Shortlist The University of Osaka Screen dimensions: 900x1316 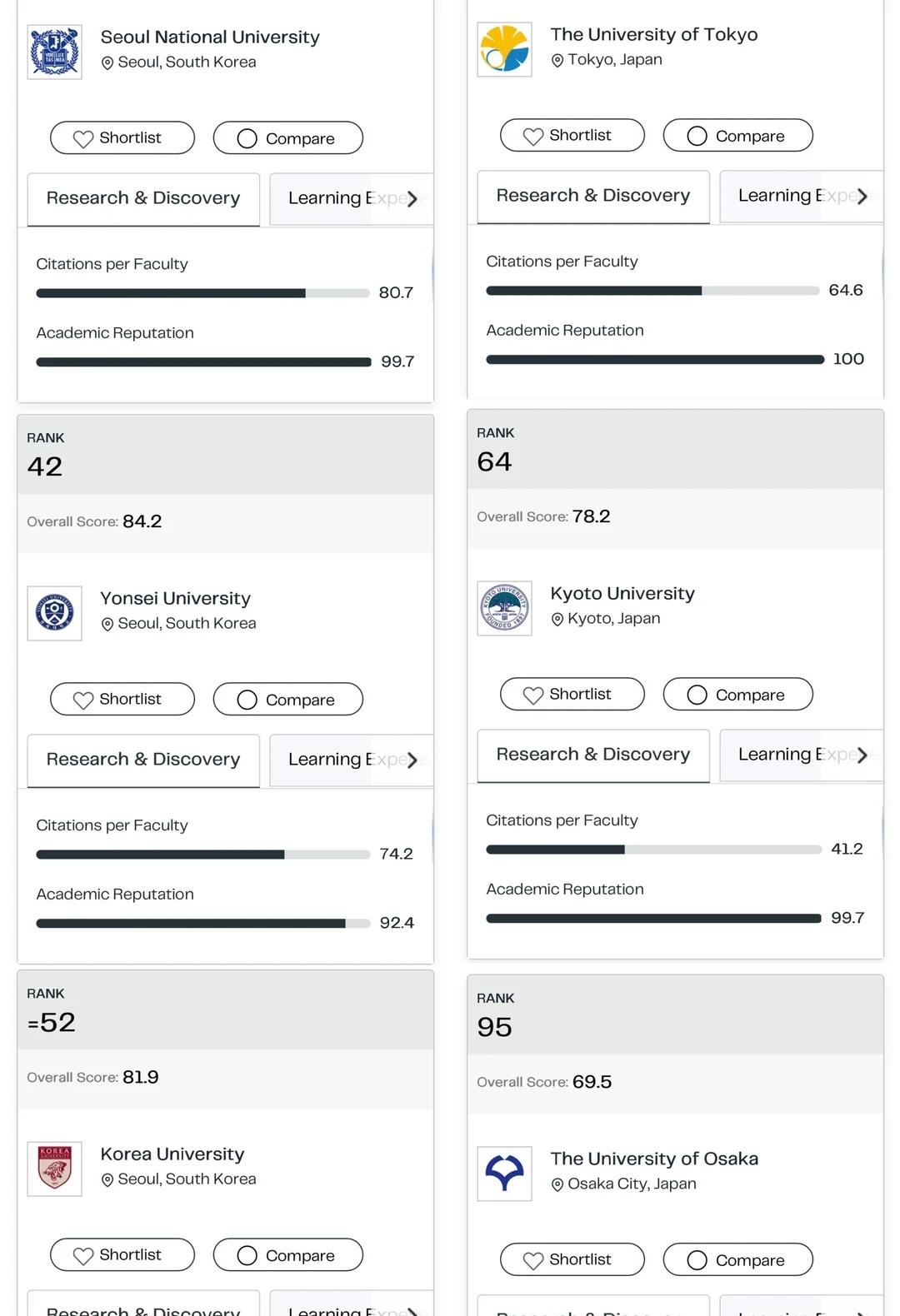(572, 1259)
